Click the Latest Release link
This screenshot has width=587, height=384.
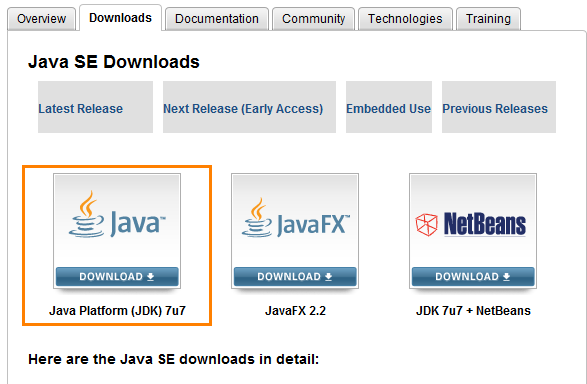point(80,109)
